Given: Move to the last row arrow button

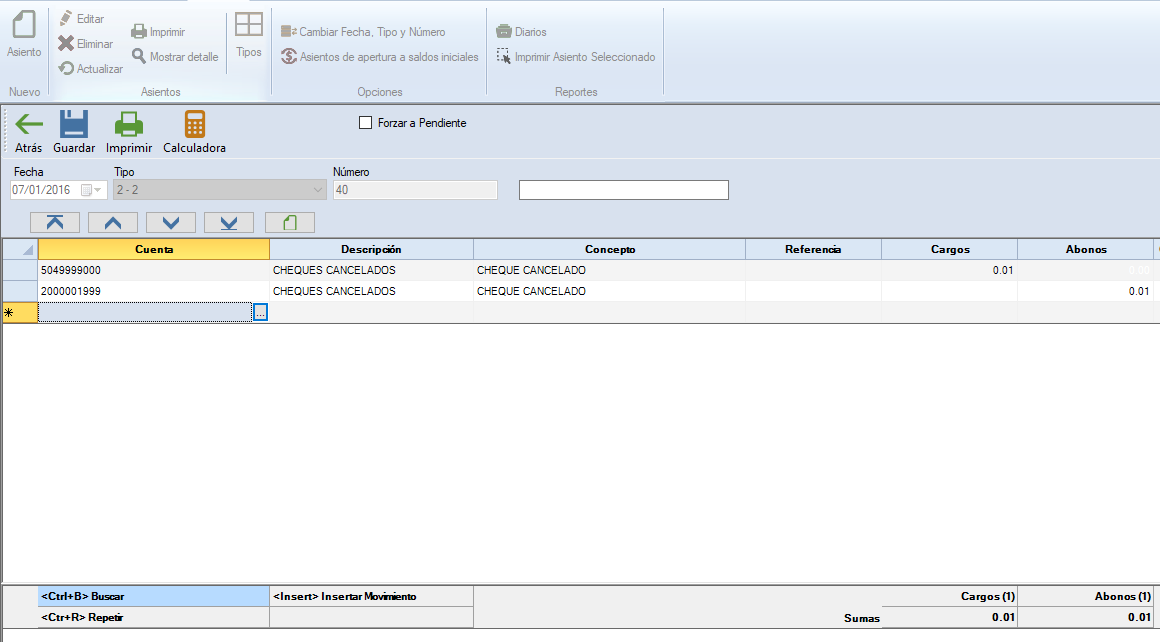Looking at the screenshot, I should [x=229, y=222].
